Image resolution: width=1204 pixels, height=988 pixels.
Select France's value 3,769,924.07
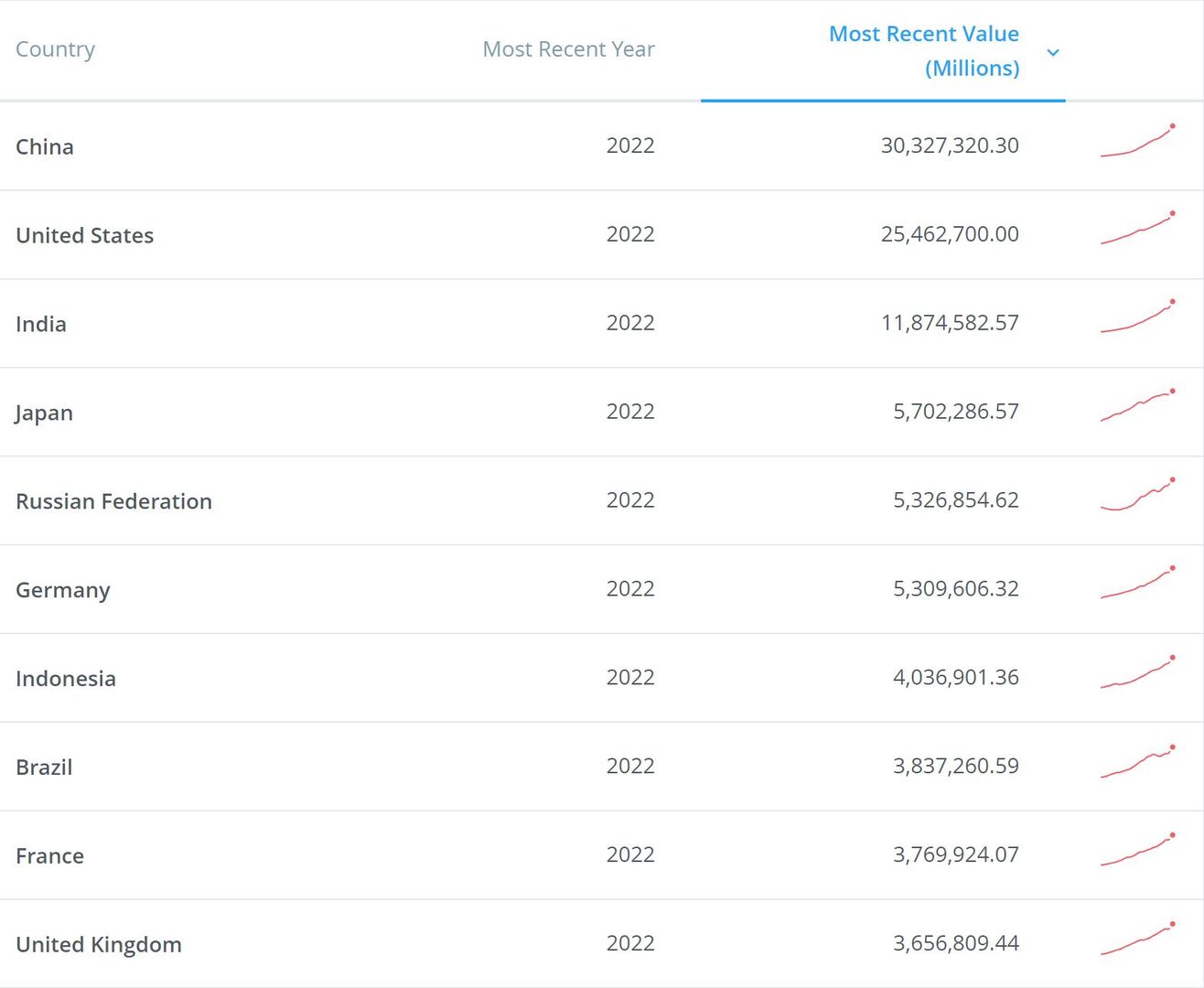(956, 855)
